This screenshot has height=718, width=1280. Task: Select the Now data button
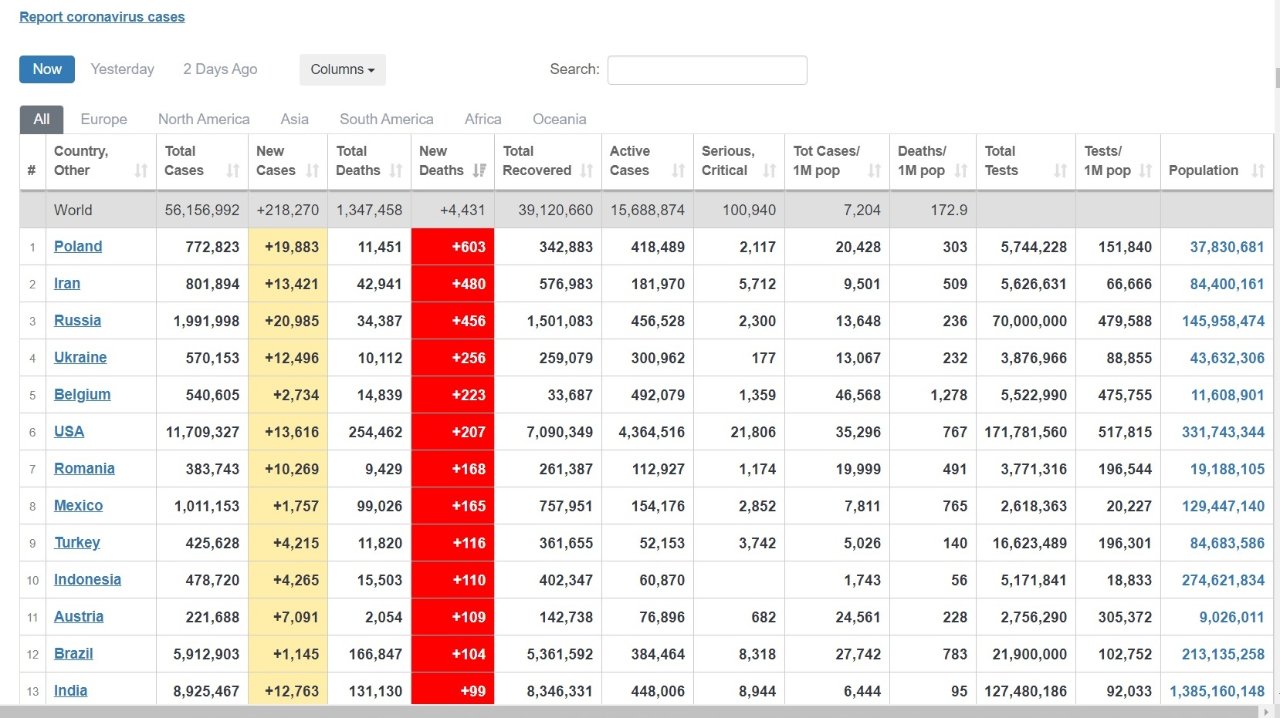(x=47, y=69)
